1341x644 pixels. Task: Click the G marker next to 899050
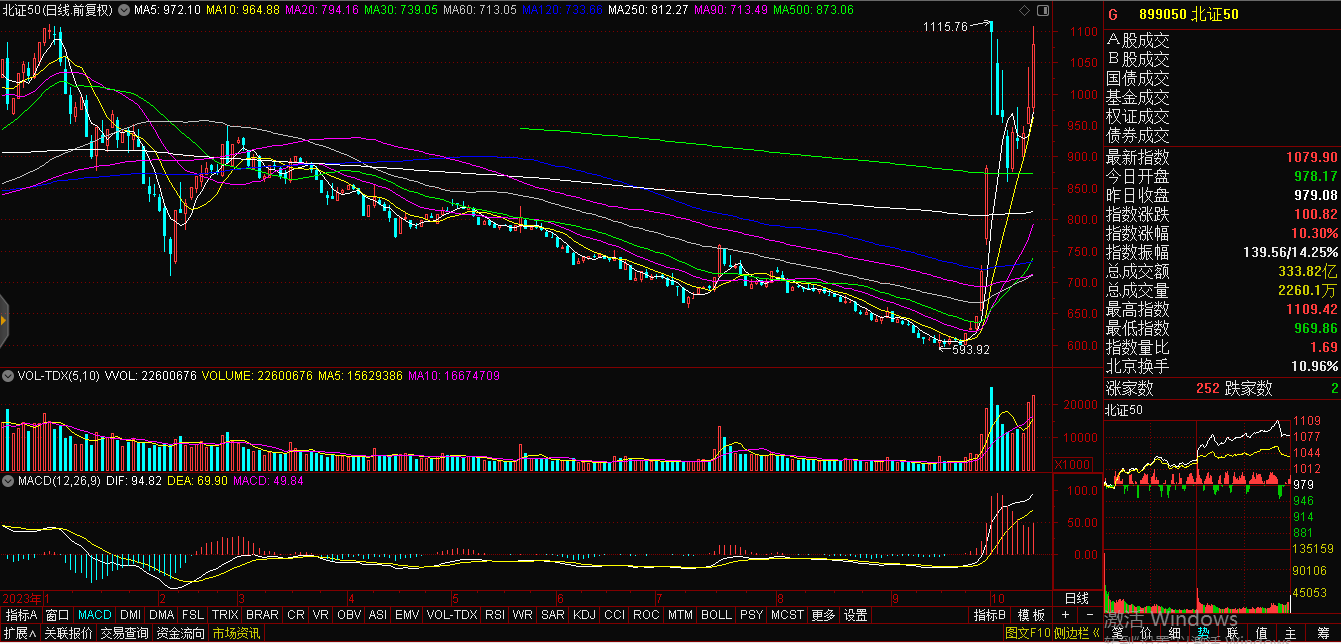coord(1112,16)
